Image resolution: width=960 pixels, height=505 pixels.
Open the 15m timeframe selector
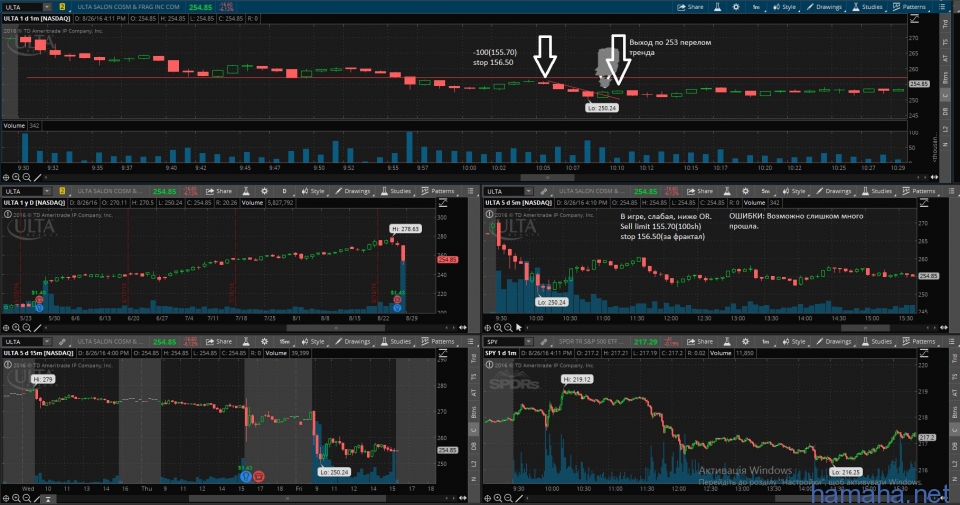284,342
